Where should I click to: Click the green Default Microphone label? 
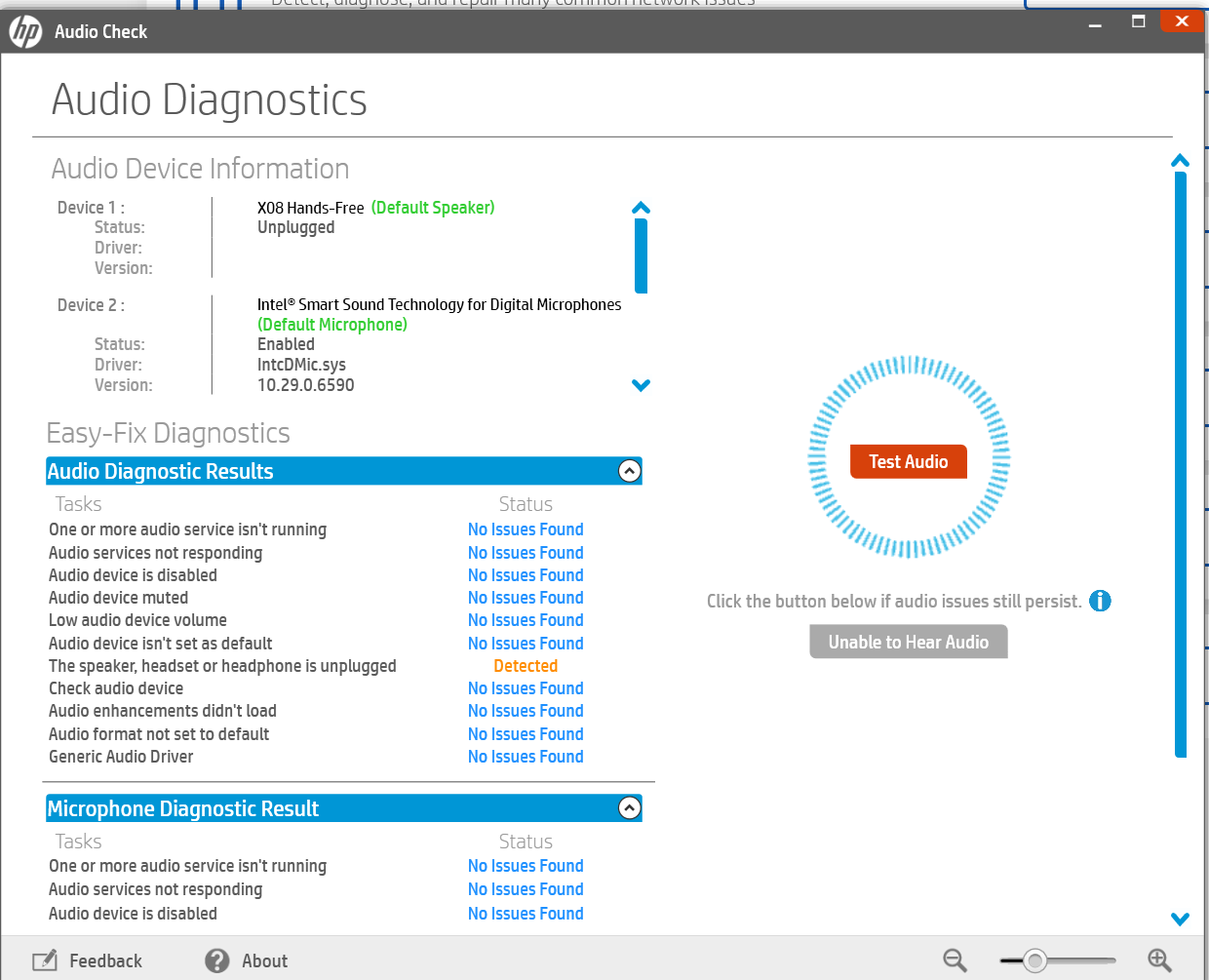coord(332,325)
